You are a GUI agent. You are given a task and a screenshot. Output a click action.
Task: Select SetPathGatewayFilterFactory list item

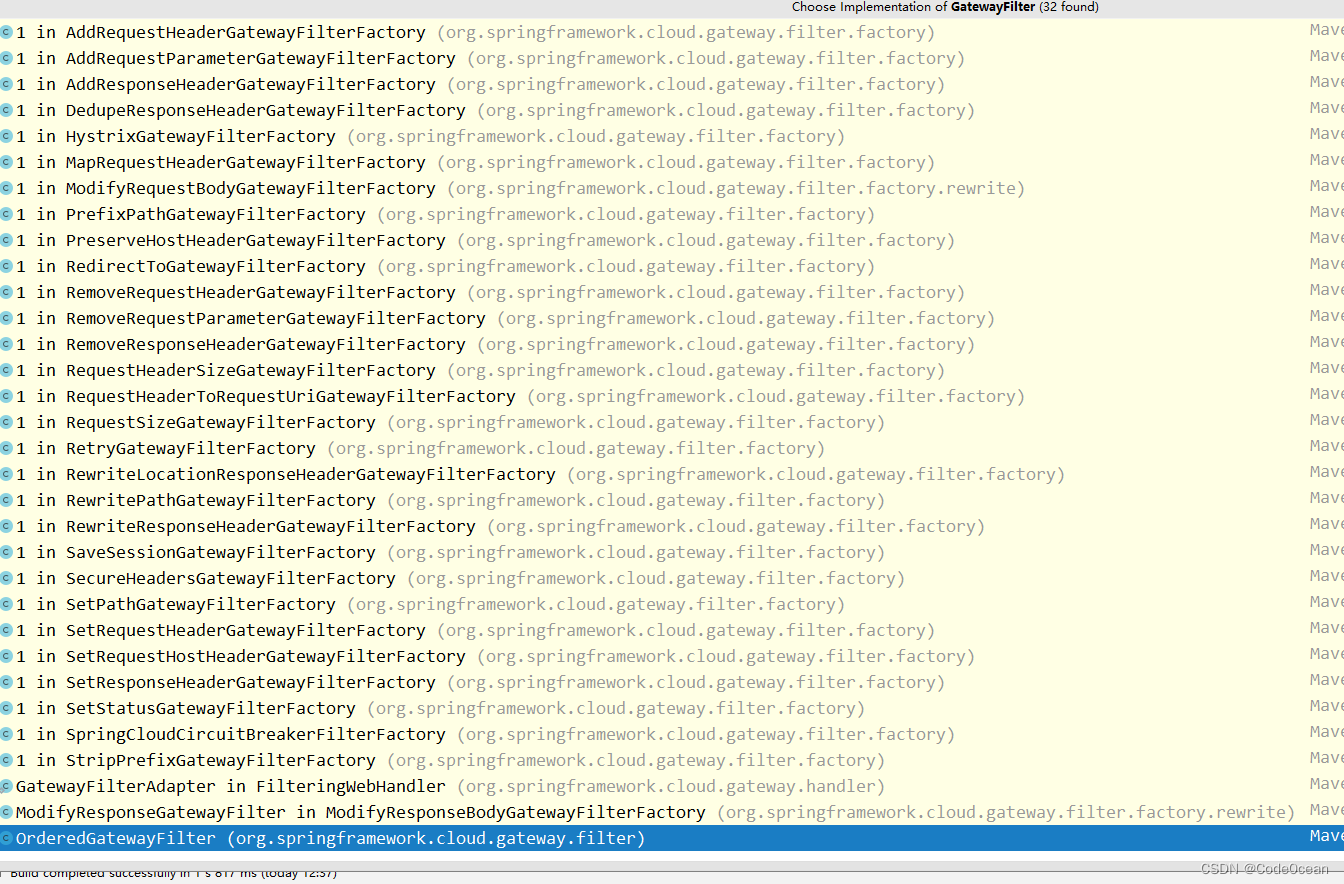[672, 604]
